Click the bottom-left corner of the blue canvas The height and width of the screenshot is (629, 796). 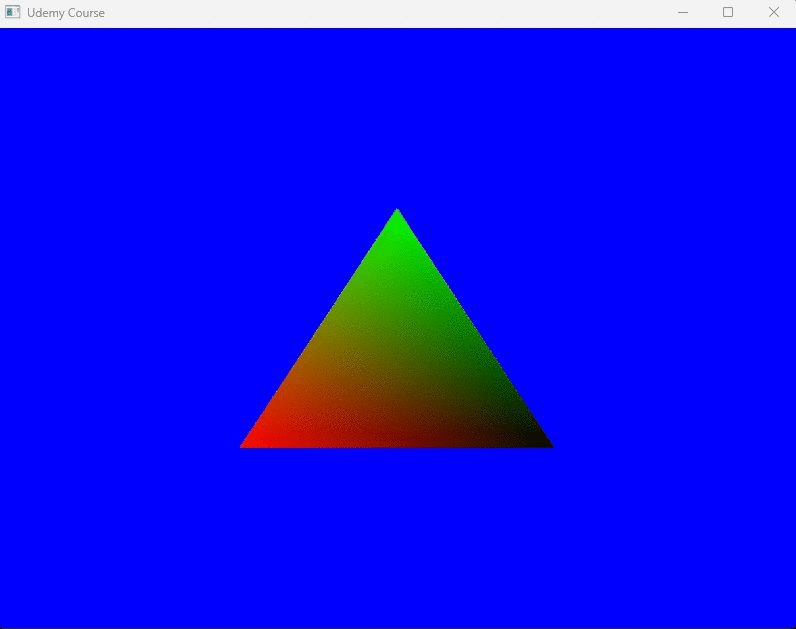point(4,623)
